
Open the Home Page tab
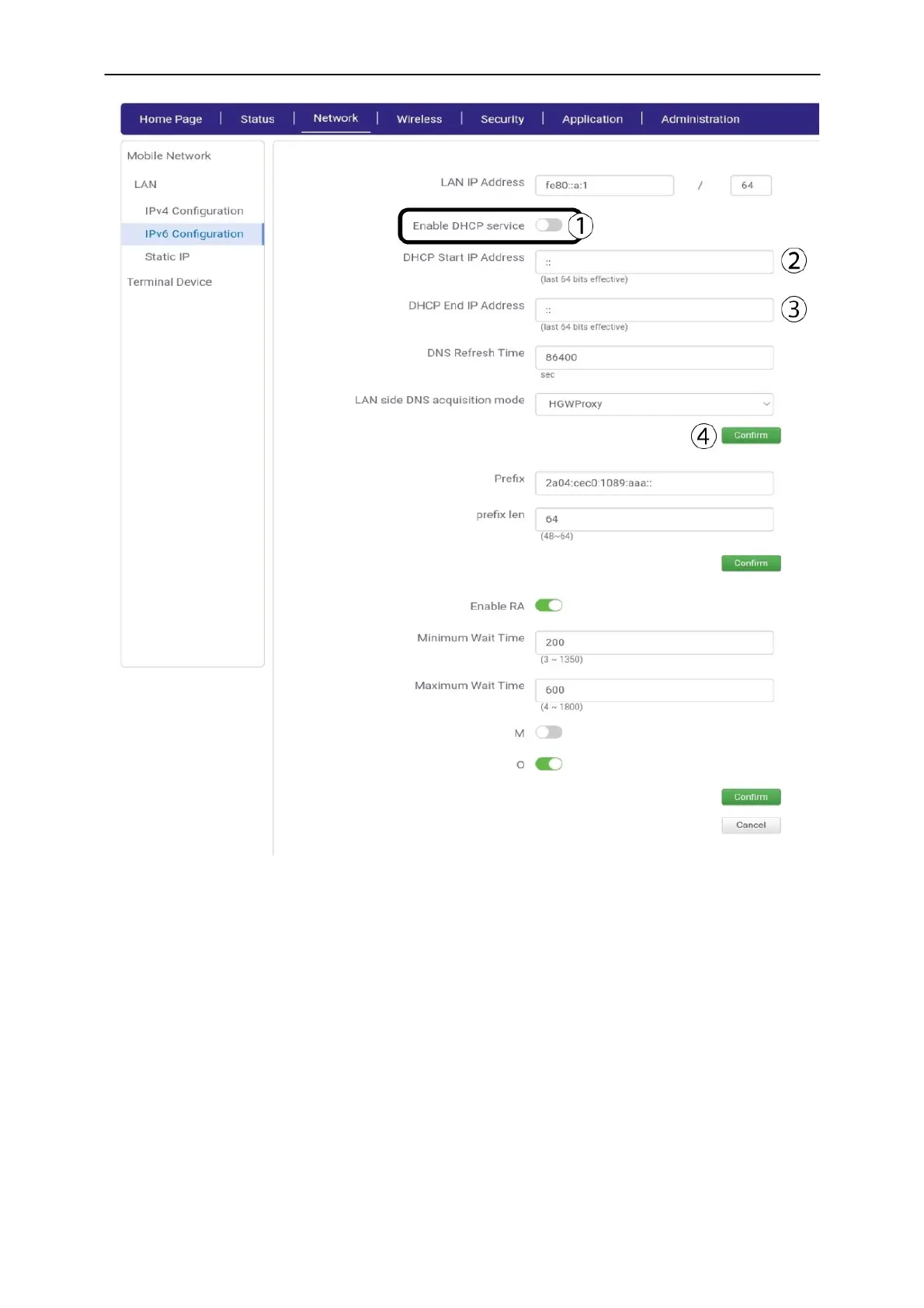point(171,119)
